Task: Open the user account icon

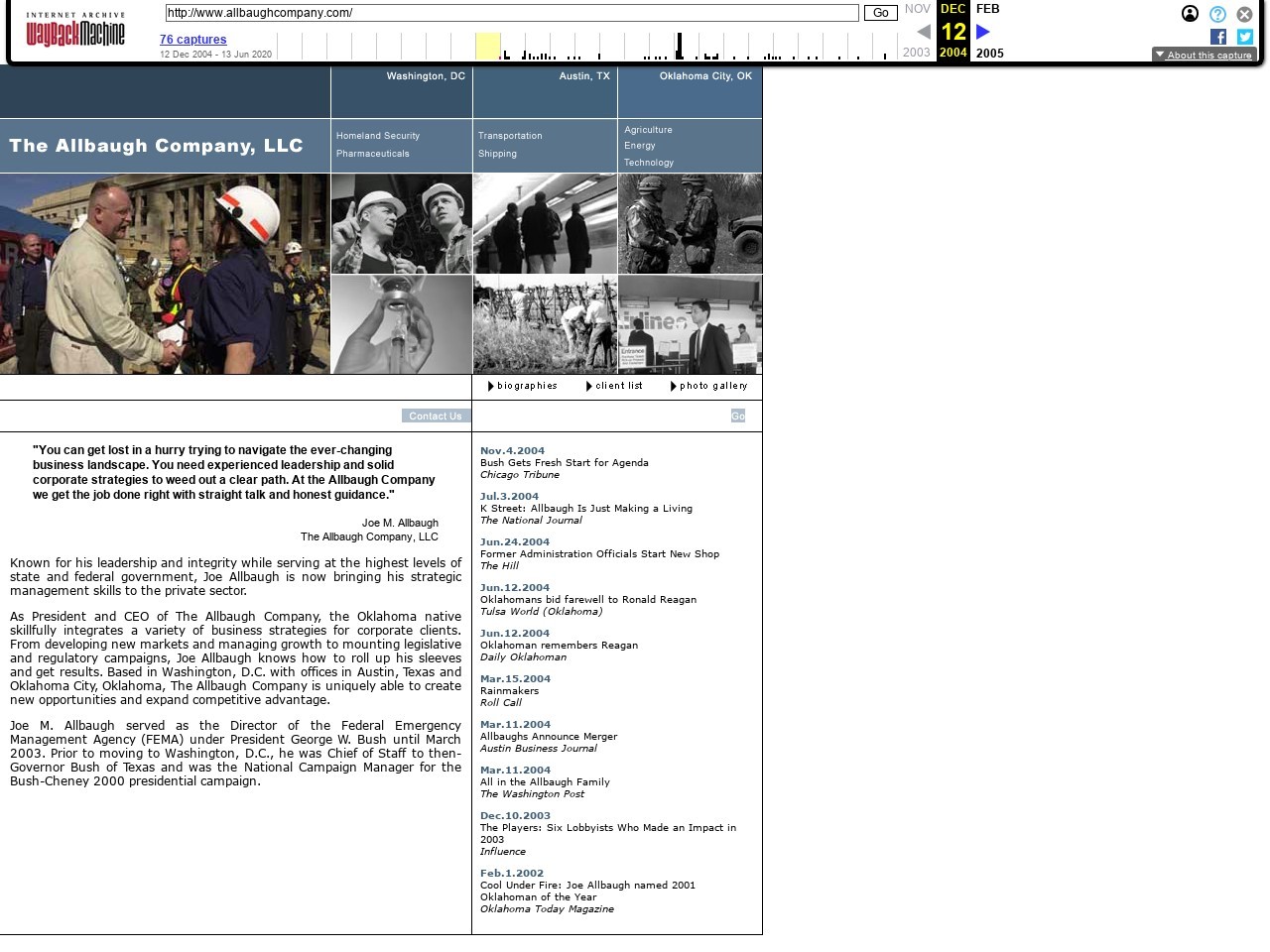Action: (1190, 14)
